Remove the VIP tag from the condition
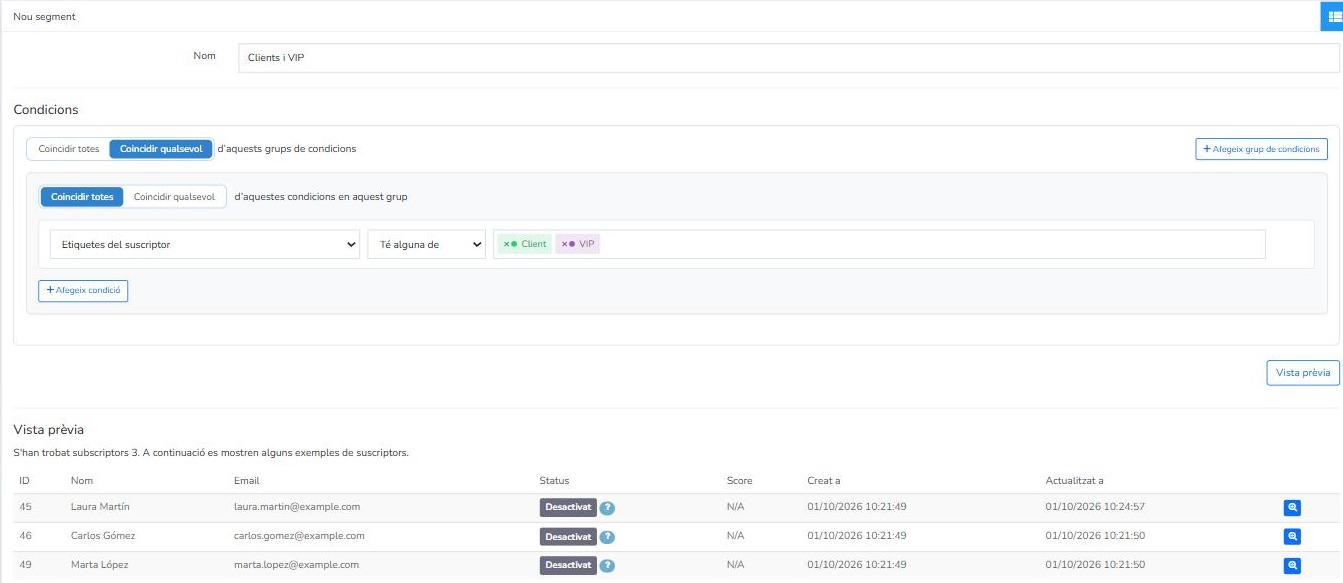 coord(564,244)
